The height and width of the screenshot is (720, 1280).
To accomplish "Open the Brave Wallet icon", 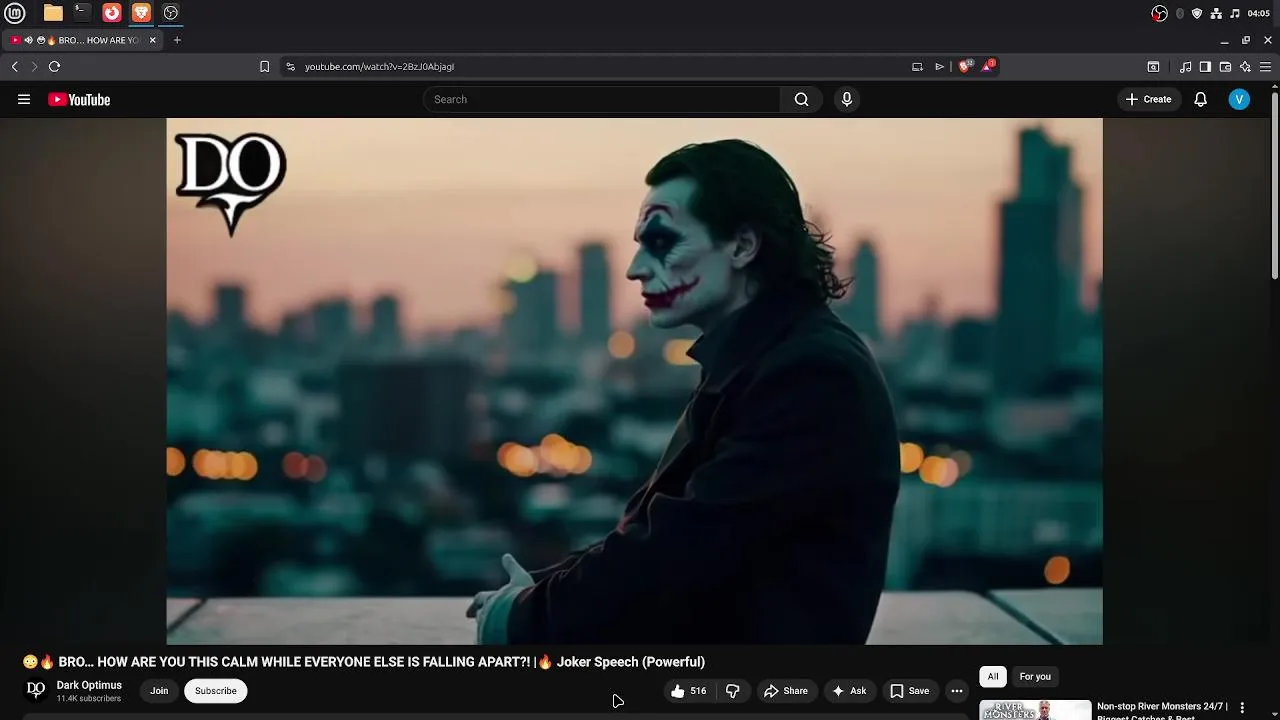I will click(x=1226, y=66).
